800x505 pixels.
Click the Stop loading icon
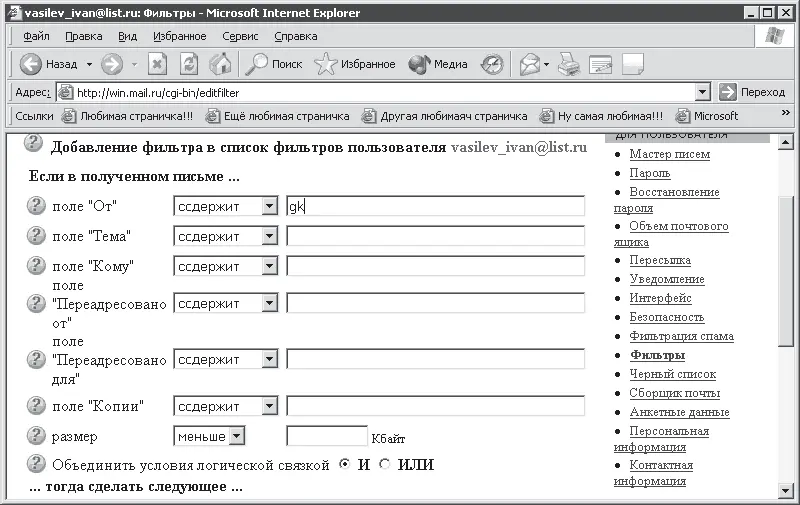tap(158, 64)
